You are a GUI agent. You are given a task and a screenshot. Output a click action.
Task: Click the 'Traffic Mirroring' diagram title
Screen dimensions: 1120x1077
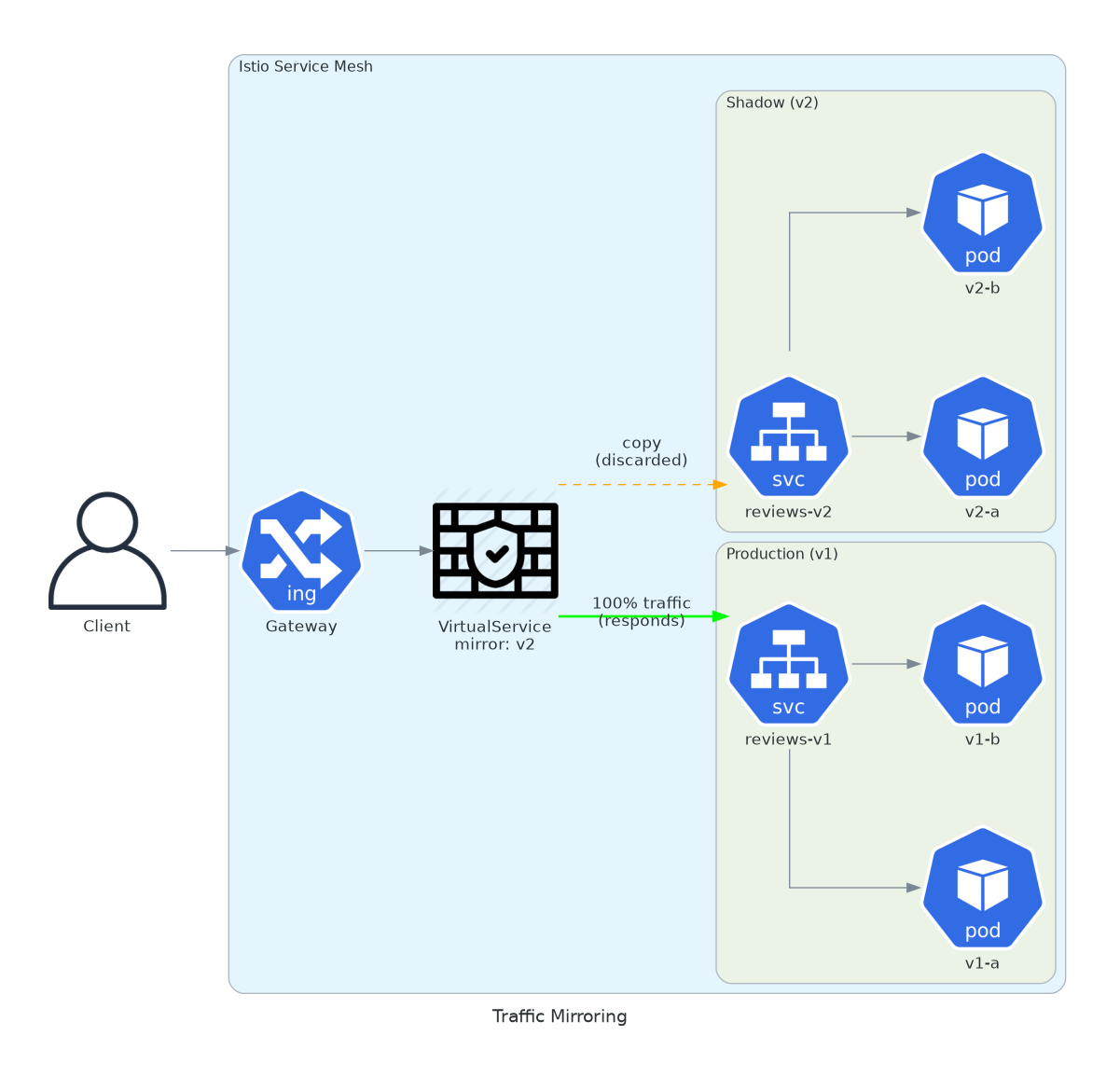560,1016
